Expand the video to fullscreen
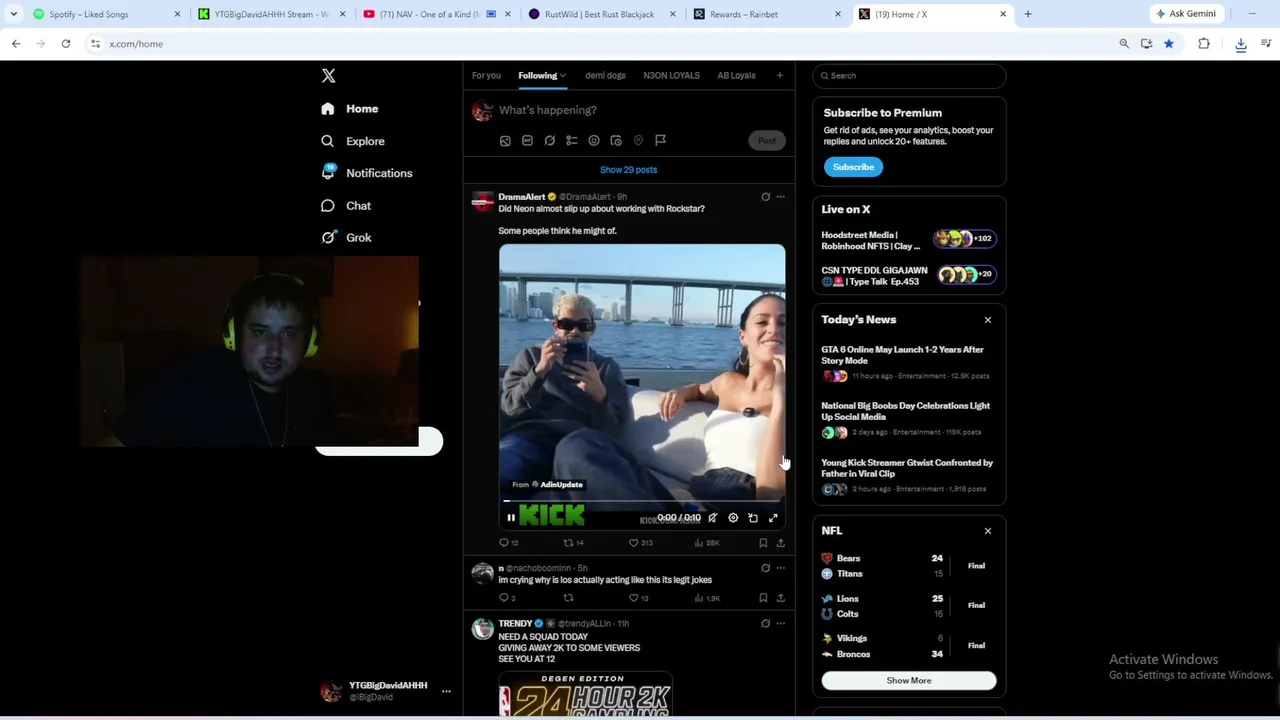The height and width of the screenshot is (720, 1280). [773, 518]
